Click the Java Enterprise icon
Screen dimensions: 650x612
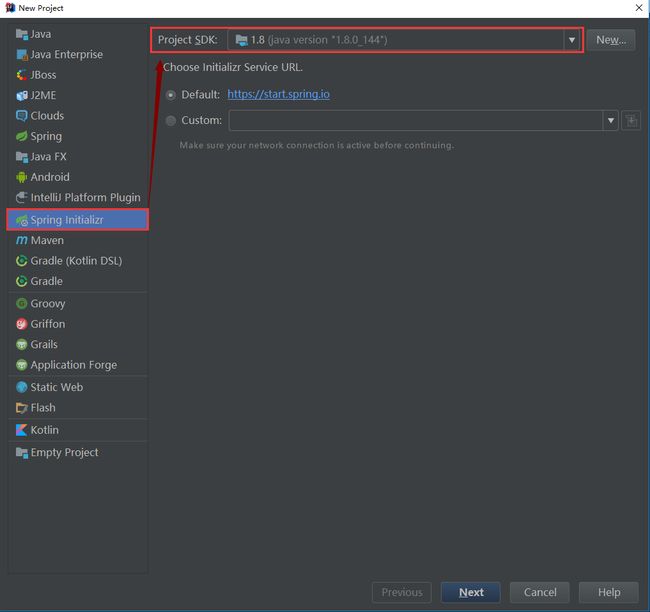22,54
